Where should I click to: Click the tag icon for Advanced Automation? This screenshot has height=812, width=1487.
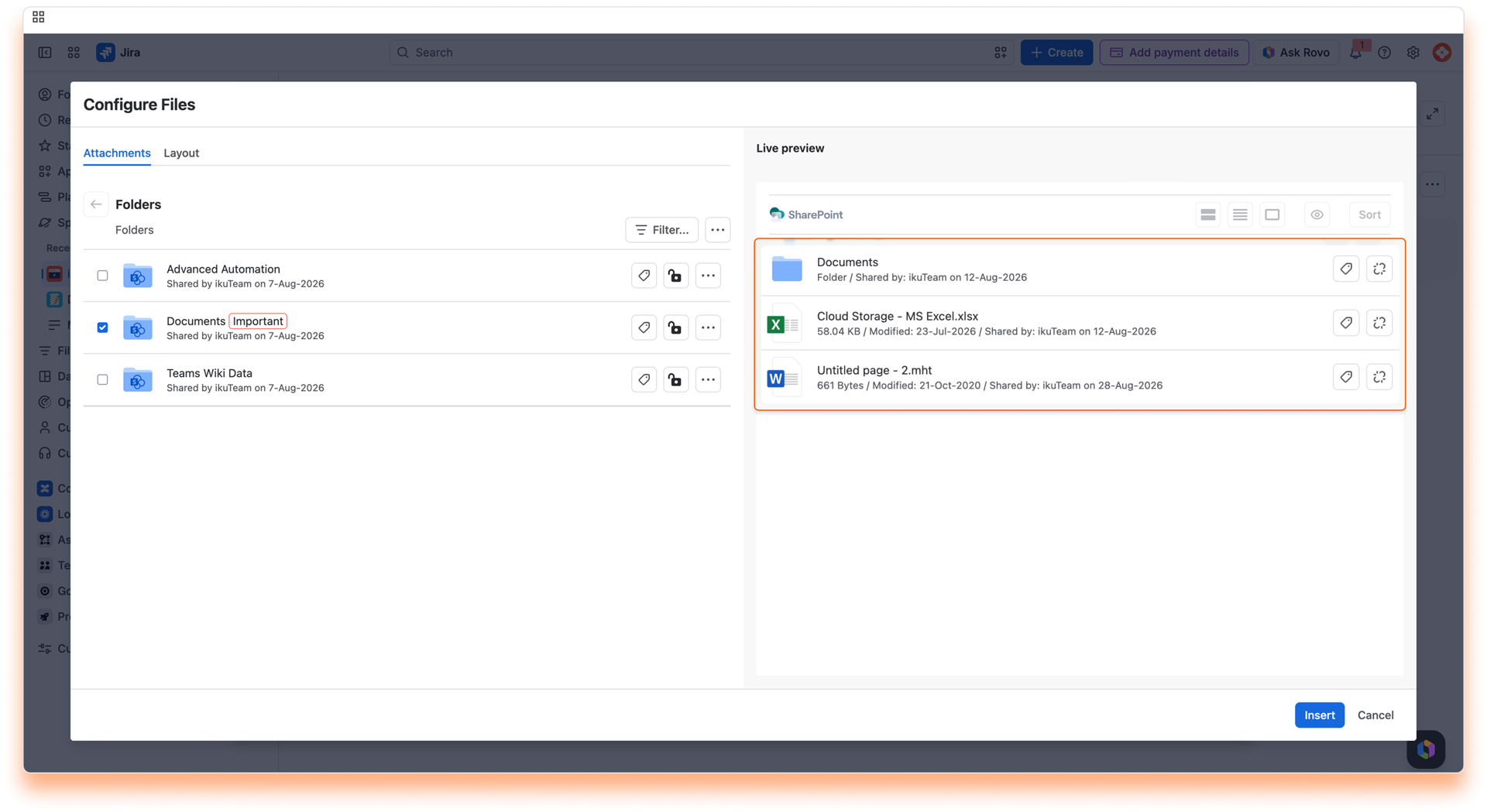[x=644, y=276]
